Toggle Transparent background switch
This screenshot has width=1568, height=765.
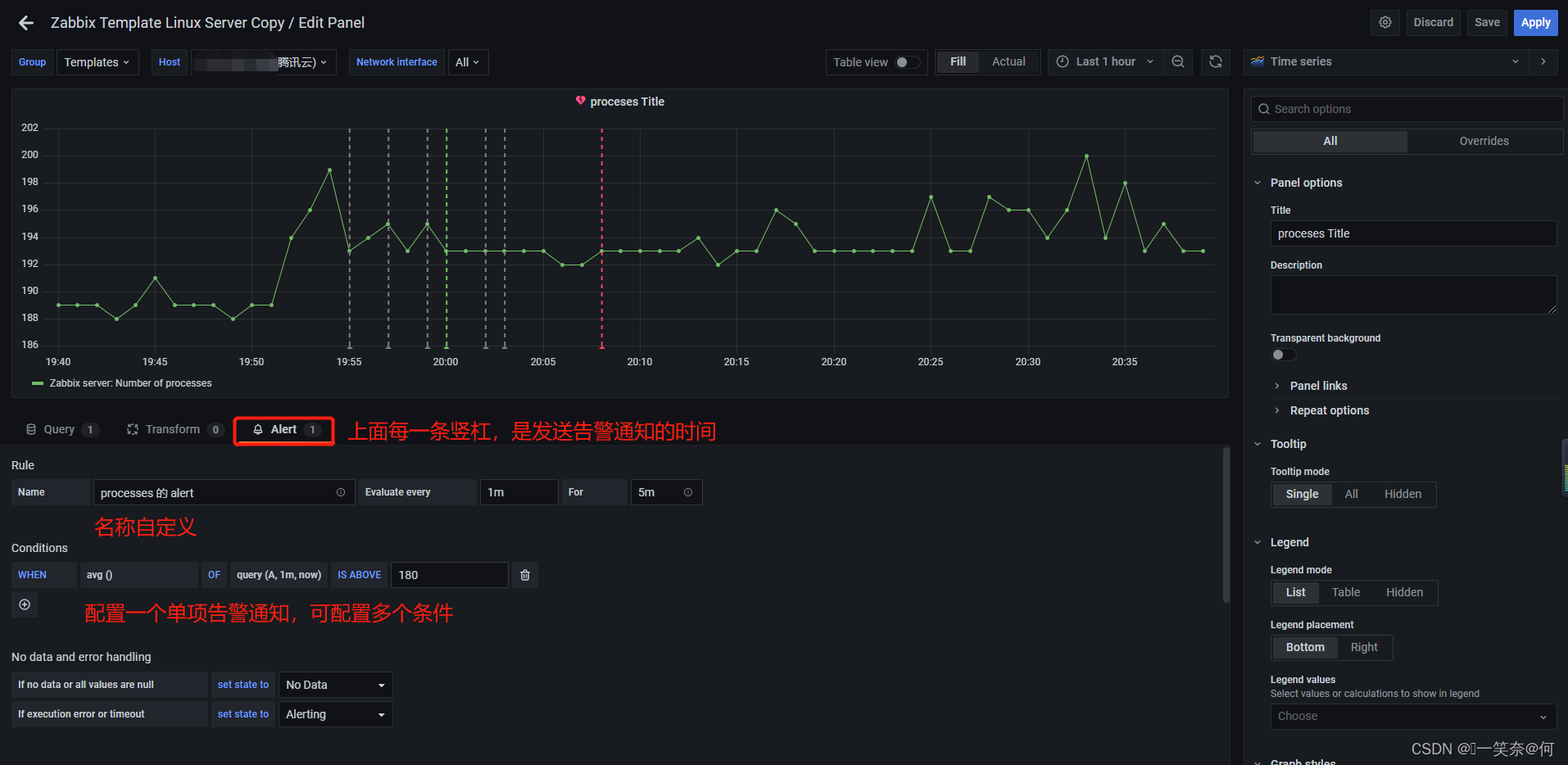pyautogui.click(x=1283, y=355)
